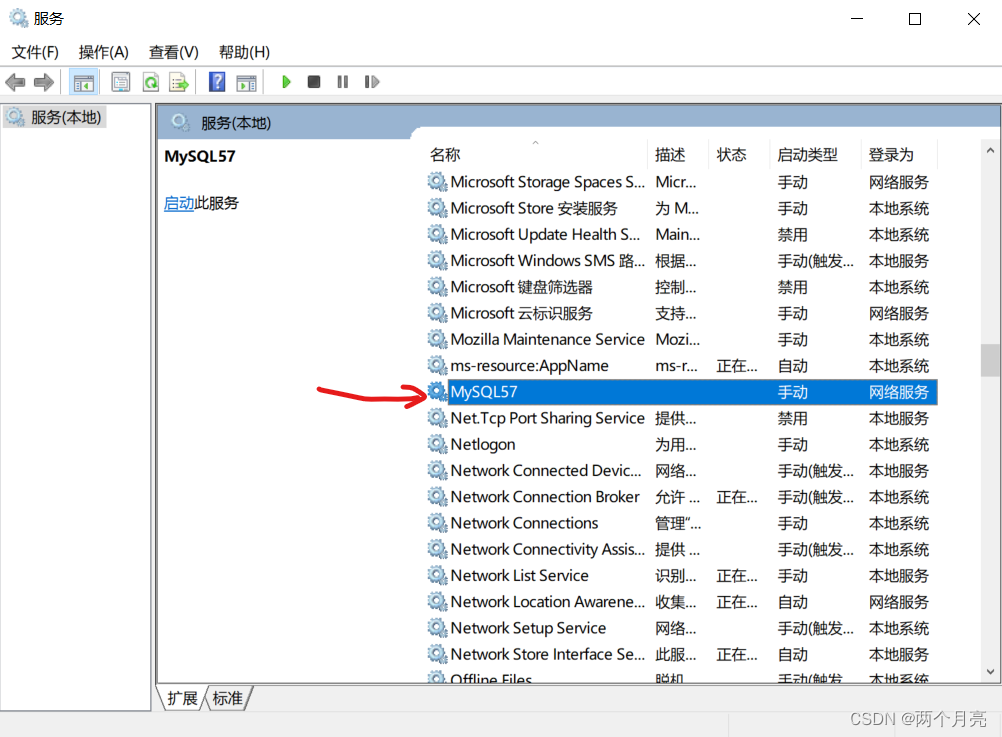Stop the service using the square icon
Viewport: 1002px width, 737px height.
[x=314, y=82]
